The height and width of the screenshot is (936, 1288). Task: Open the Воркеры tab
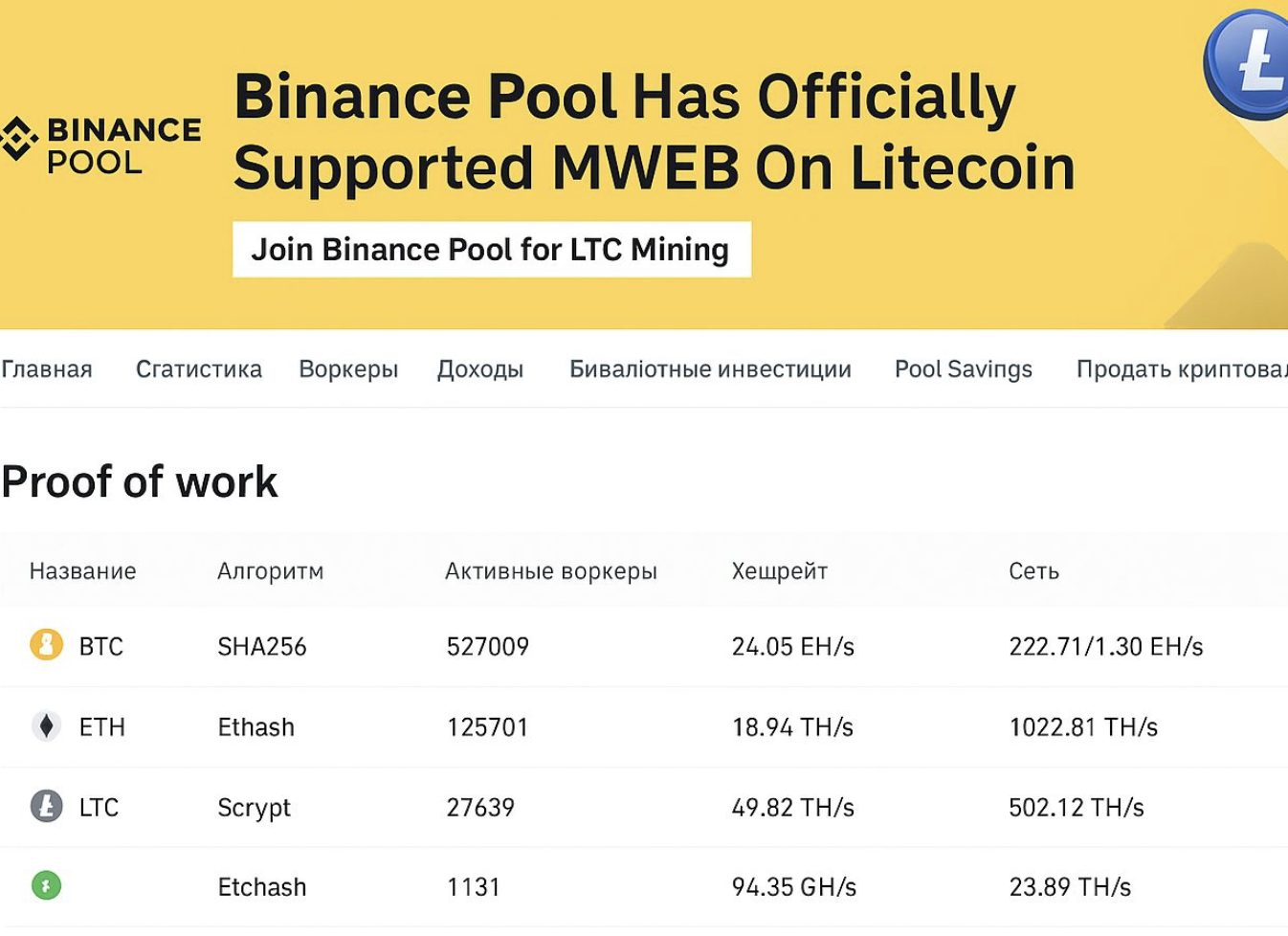pos(348,369)
